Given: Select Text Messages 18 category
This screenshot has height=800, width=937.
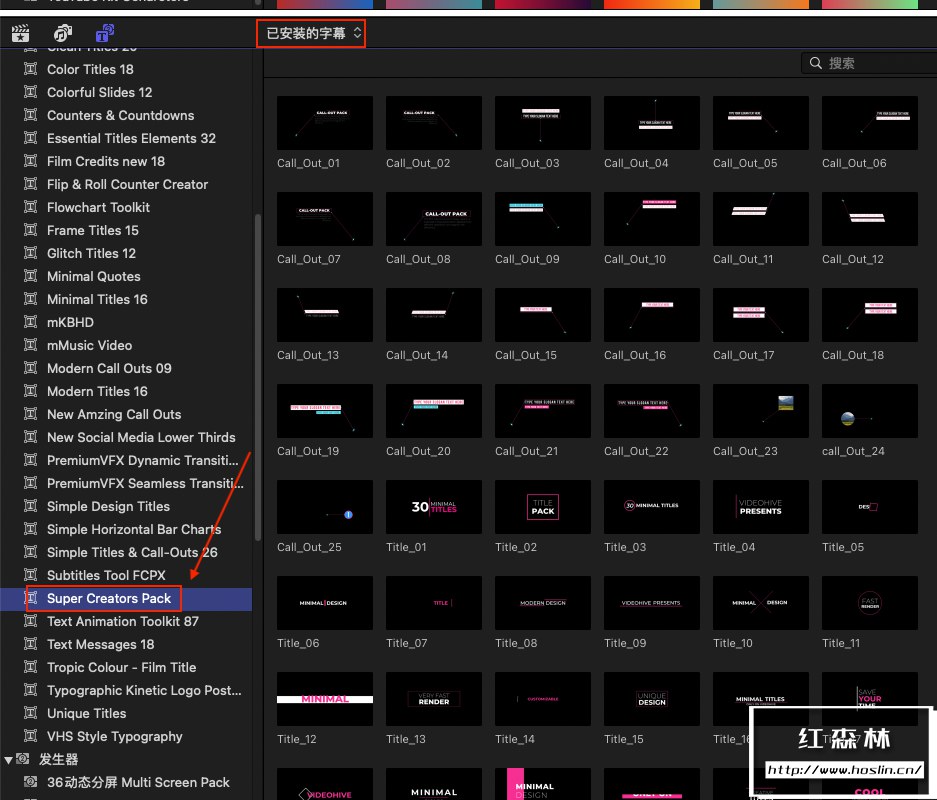Looking at the screenshot, I should tap(100, 645).
